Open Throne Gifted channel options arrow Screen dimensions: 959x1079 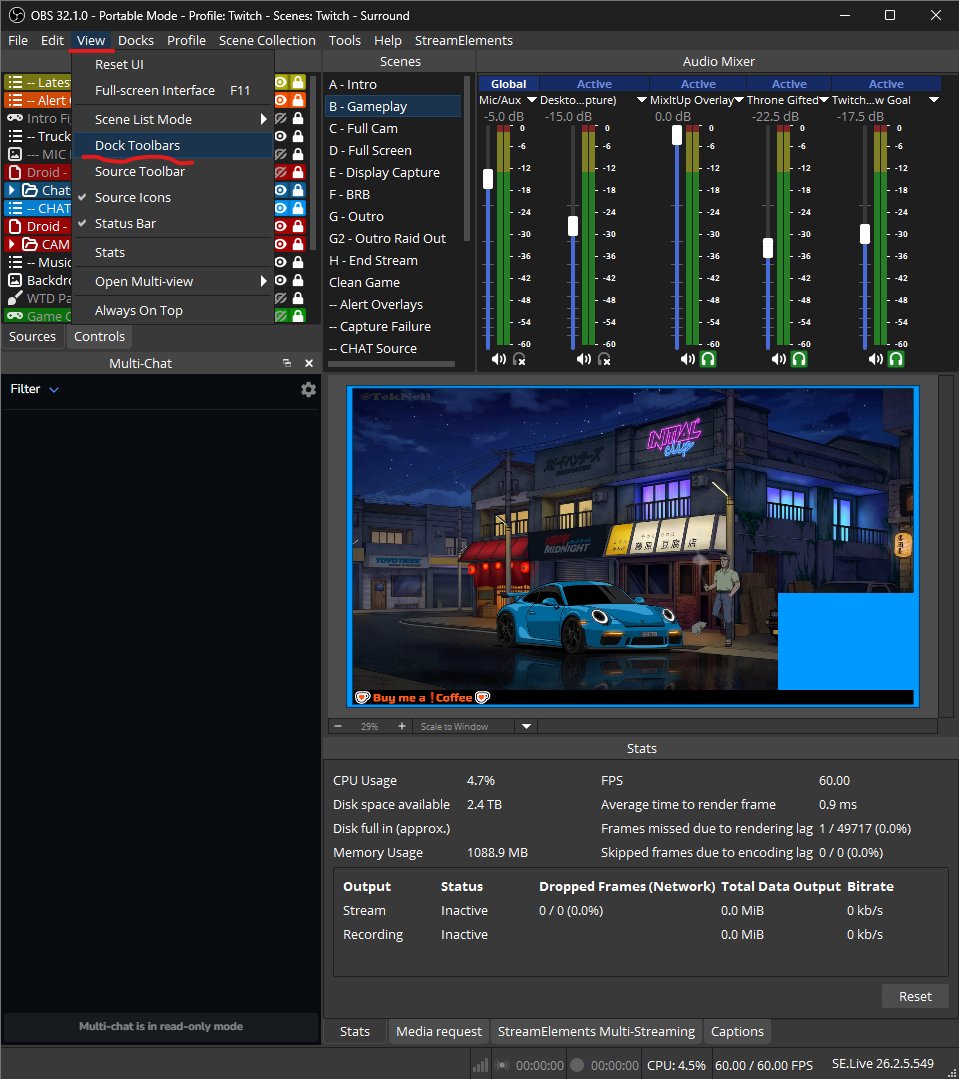pyautogui.click(x=823, y=100)
